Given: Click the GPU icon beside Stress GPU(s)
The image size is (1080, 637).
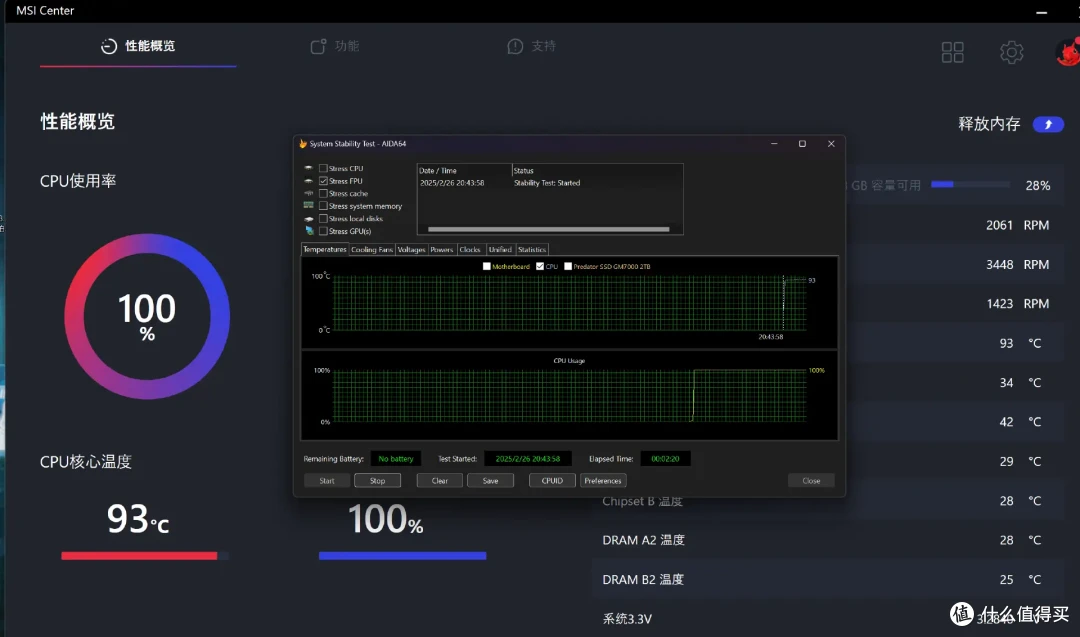Looking at the screenshot, I should pyautogui.click(x=309, y=231).
